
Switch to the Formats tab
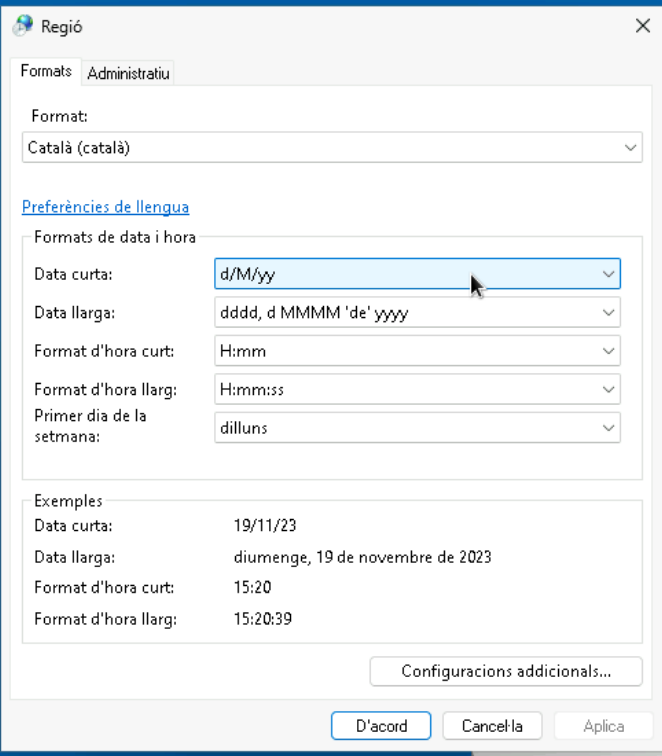46,72
